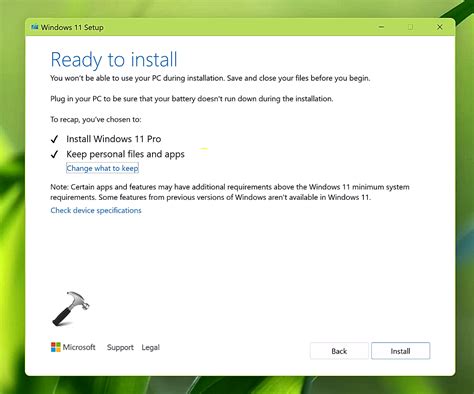
Task: Click the Windows 11 Setup window title text
Action: pos(72,27)
